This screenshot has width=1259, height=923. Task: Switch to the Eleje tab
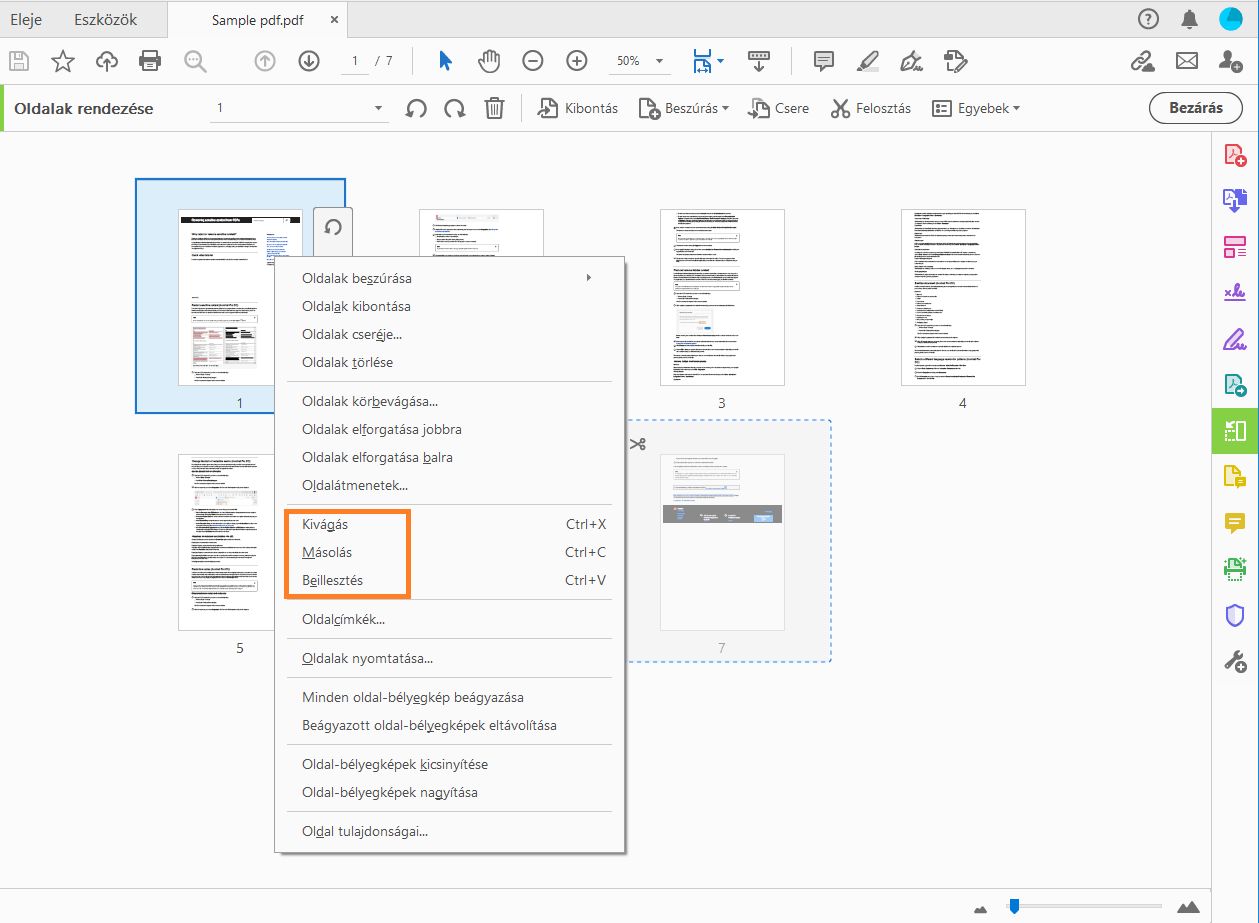pos(26,19)
